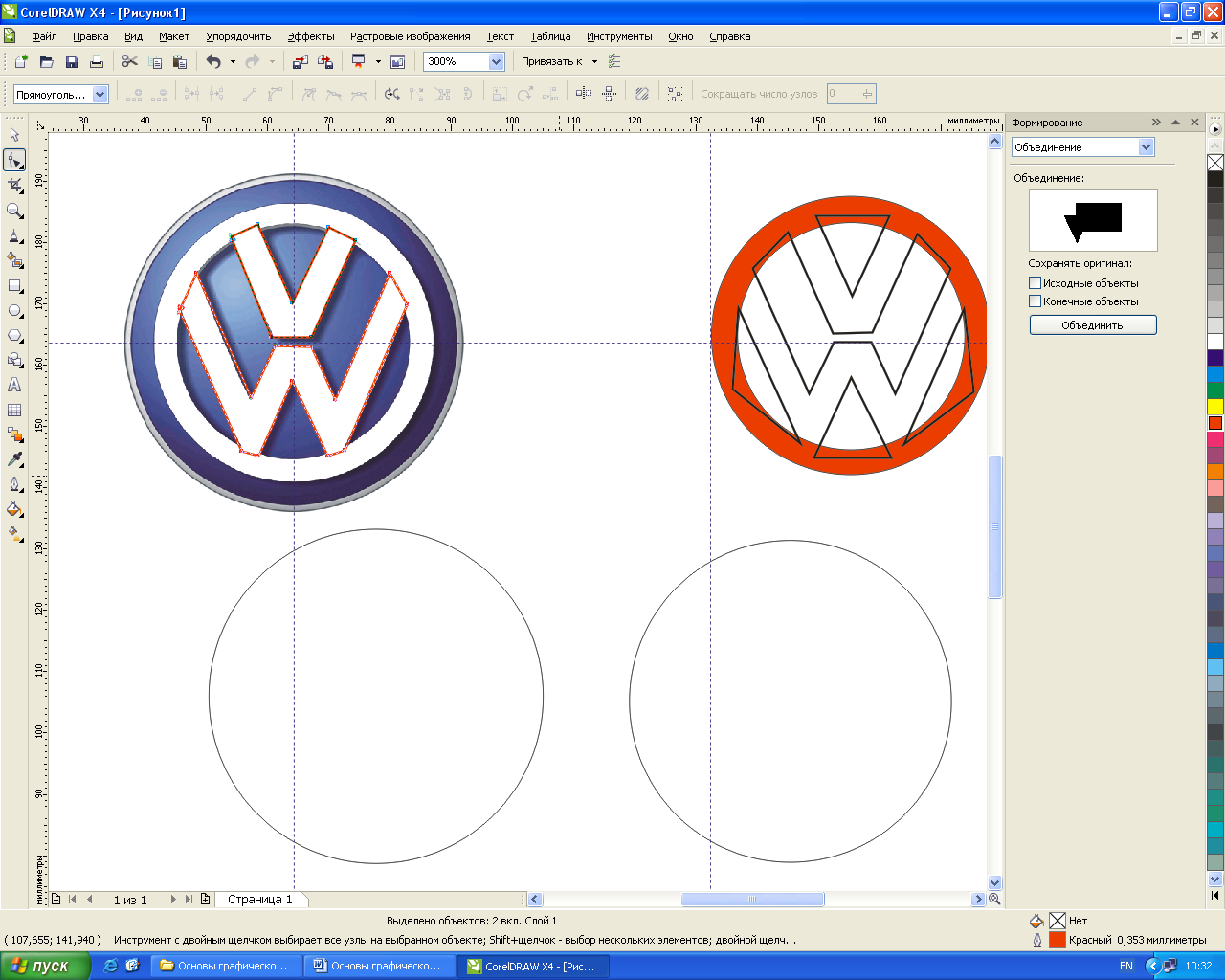Click the Undo arrow icon
Image resolution: width=1225 pixels, height=980 pixels.
tap(213, 61)
